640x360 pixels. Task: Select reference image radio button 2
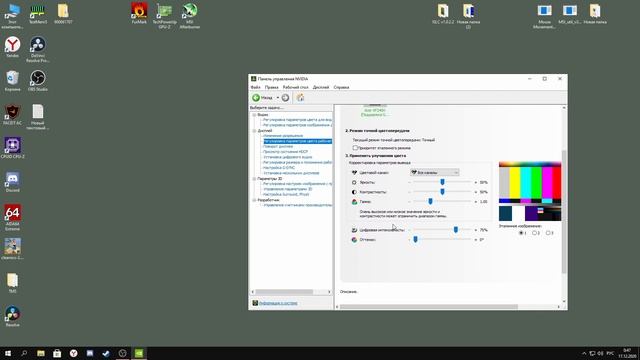click(534, 233)
